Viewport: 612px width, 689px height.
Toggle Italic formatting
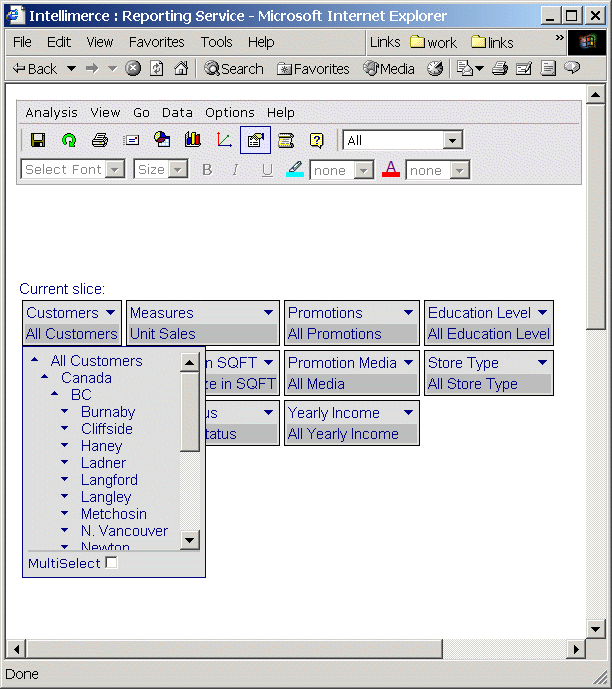[235, 170]
